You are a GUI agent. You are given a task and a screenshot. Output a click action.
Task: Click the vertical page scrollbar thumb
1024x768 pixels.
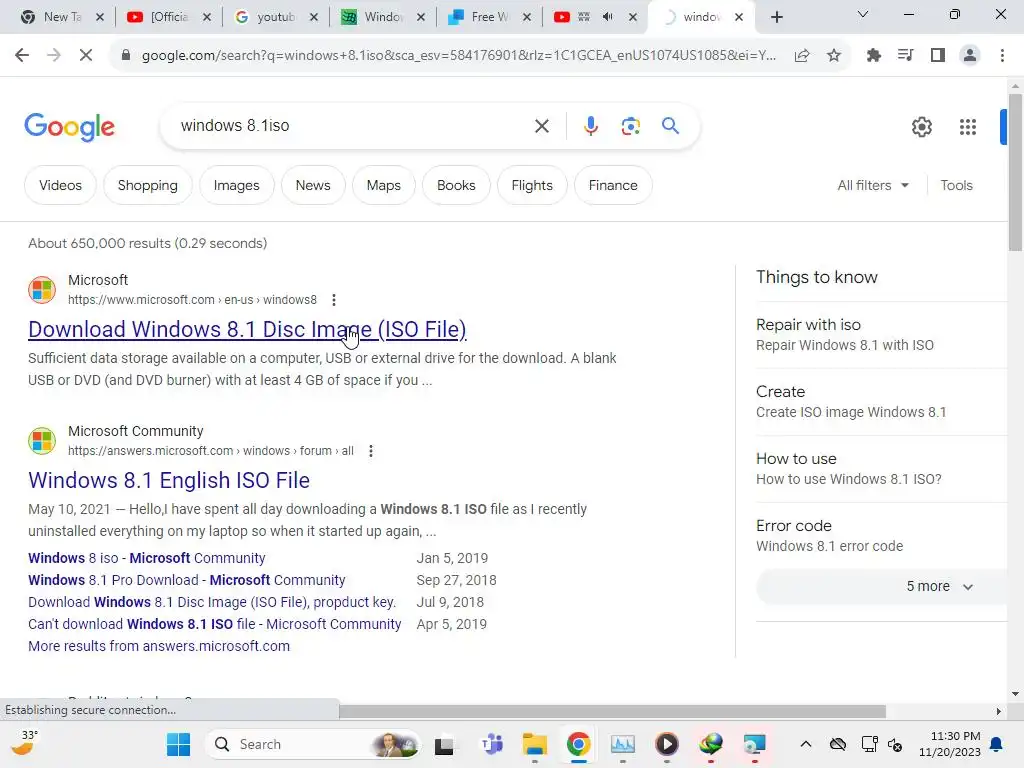(1015, 172)
